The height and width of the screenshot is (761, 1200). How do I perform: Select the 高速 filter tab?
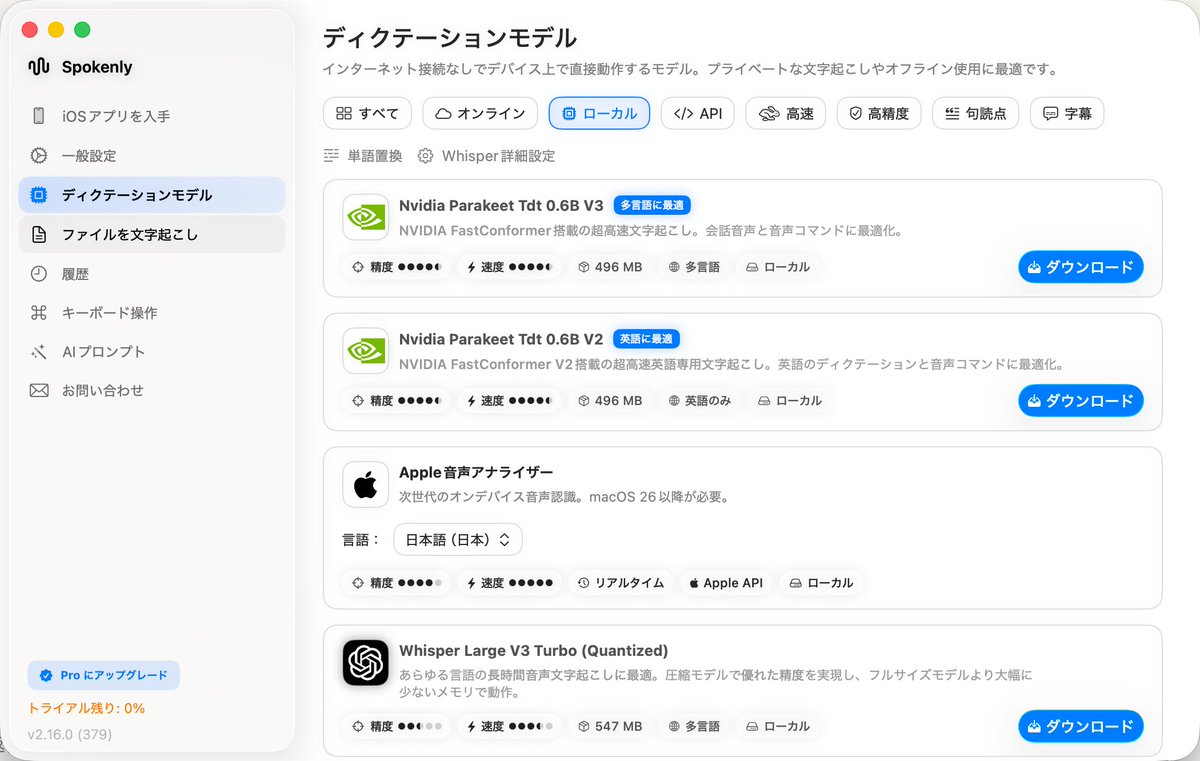coord(786,113)
